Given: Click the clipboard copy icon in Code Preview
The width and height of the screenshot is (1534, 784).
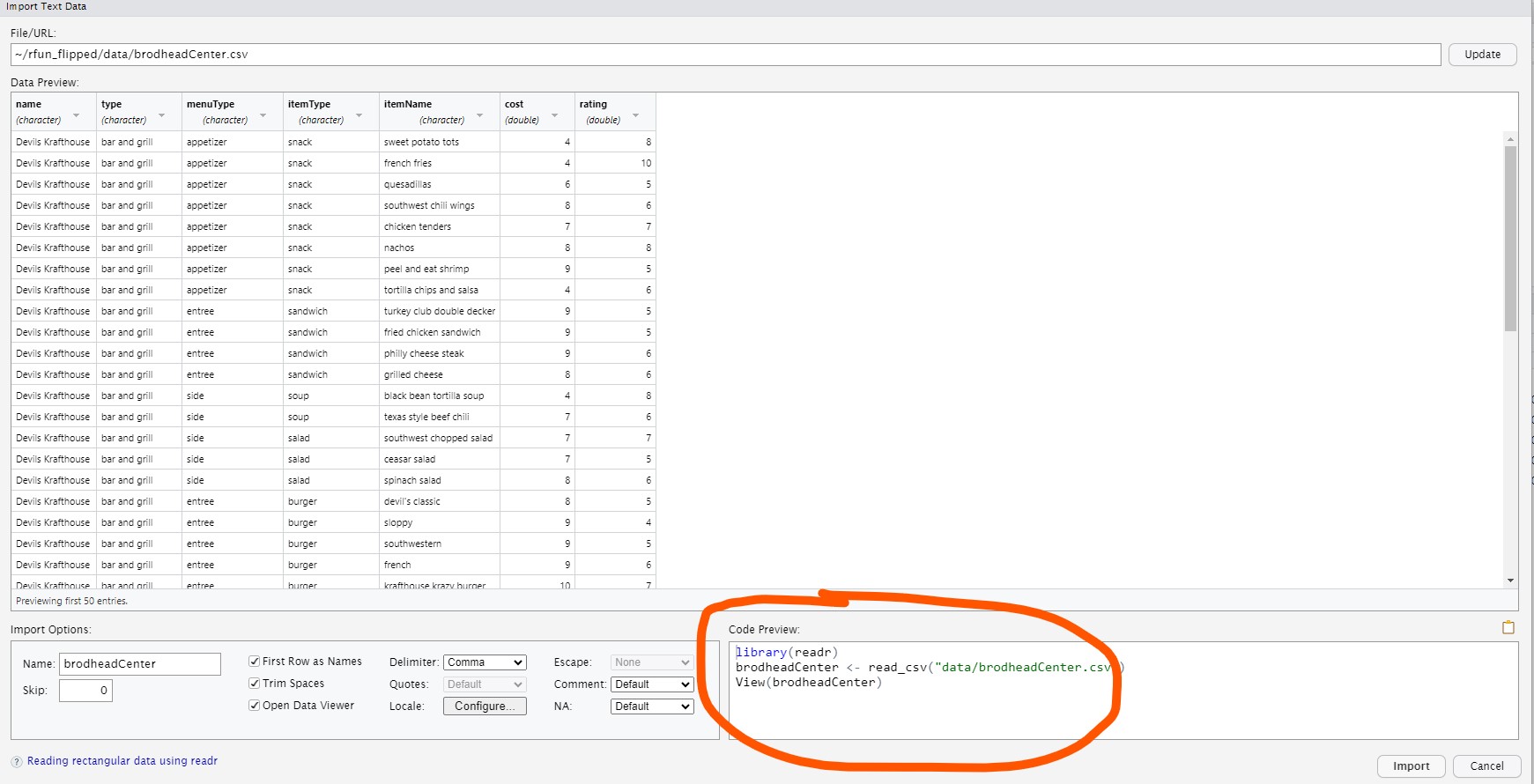Looking at the screenshot, I should (1508, 628).
